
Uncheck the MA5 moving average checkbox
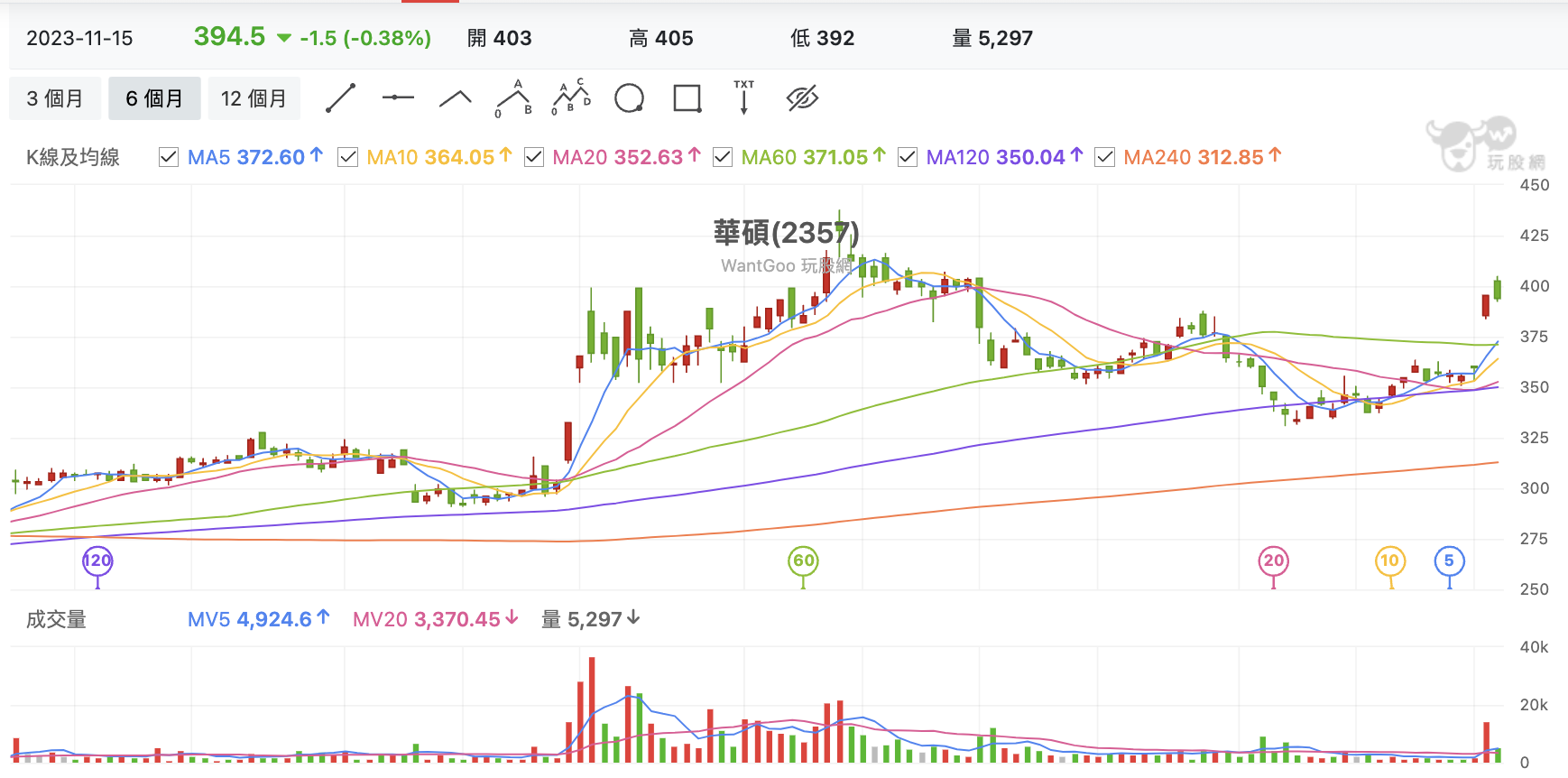168,157
